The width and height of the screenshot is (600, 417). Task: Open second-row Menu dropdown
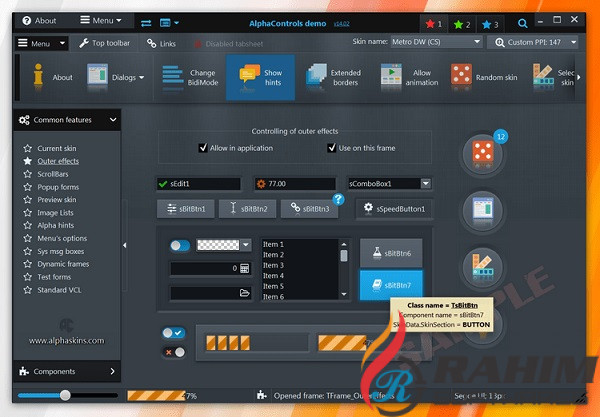point(42,43)
